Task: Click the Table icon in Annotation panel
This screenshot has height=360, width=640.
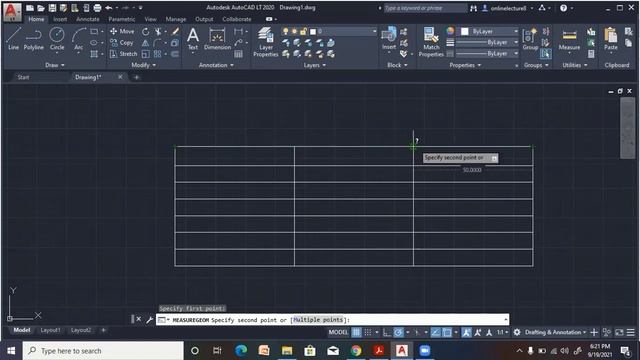Action: pyautogui.click(x=238, y=54)
